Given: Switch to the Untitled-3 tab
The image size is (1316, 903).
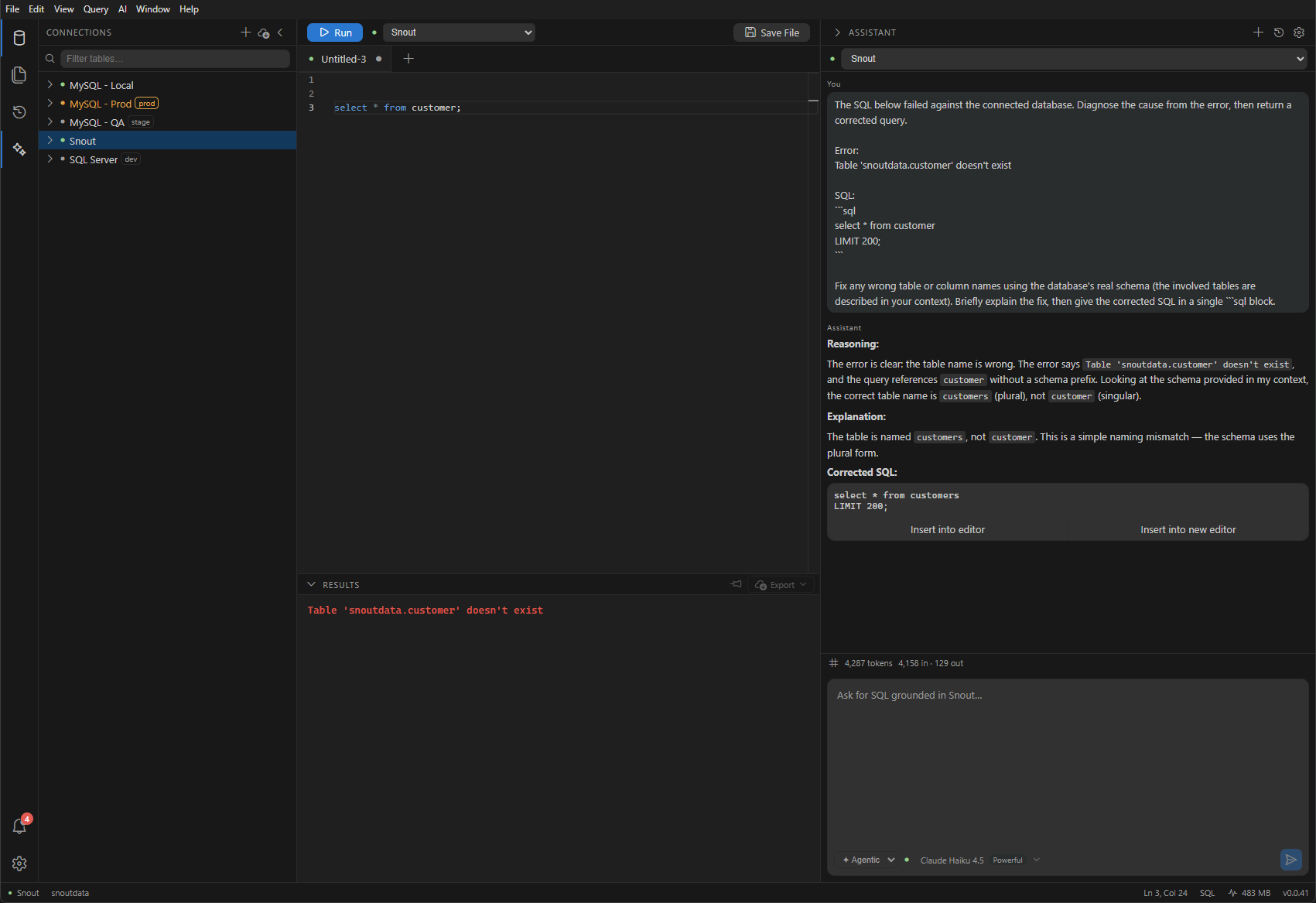Looking at the screenshot, I should pos(344,59).
